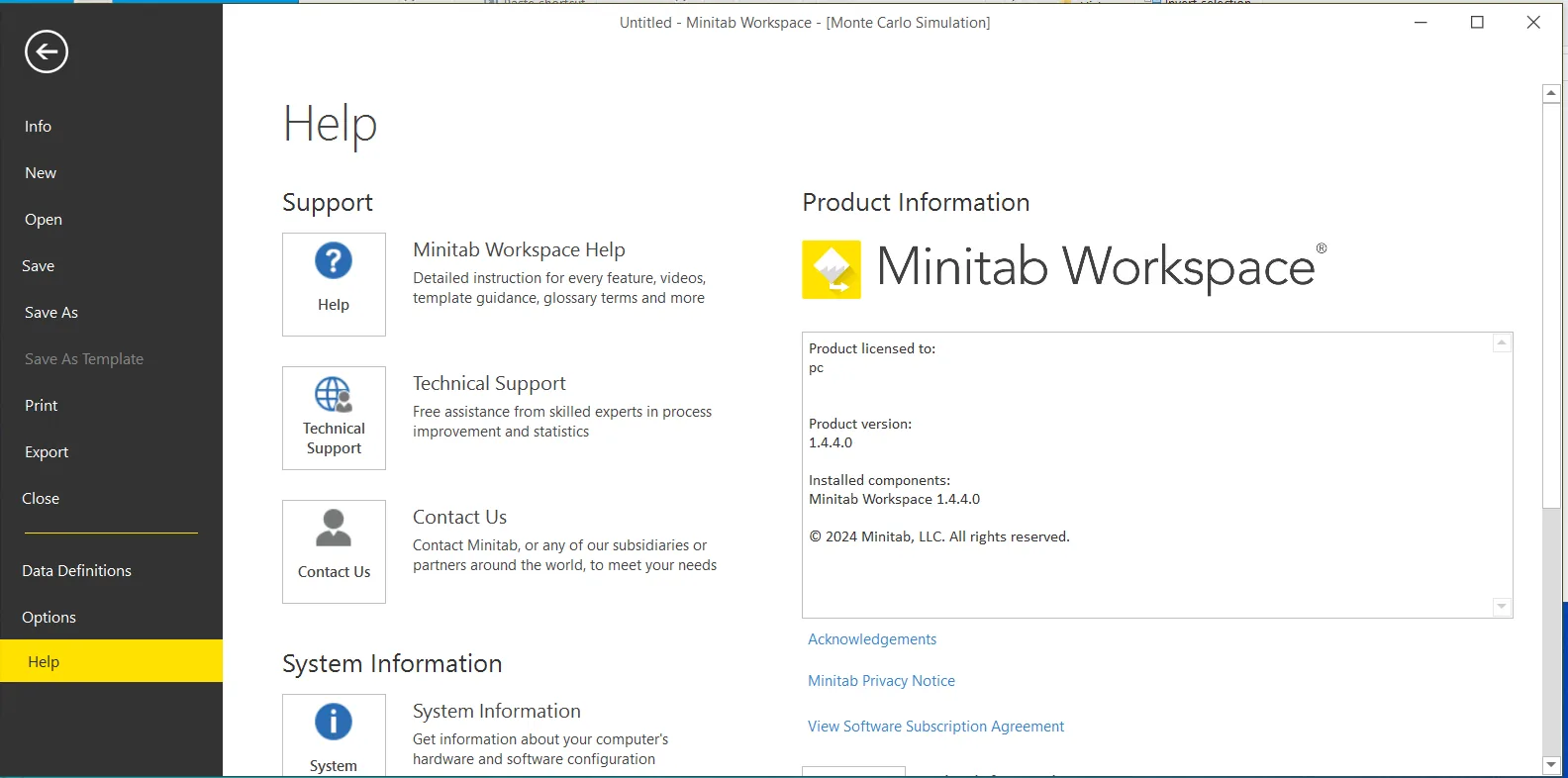The width and height of the screenshot is (1568, 778).
Task: Close the Minitab Workspace window
Action: 1533,22
